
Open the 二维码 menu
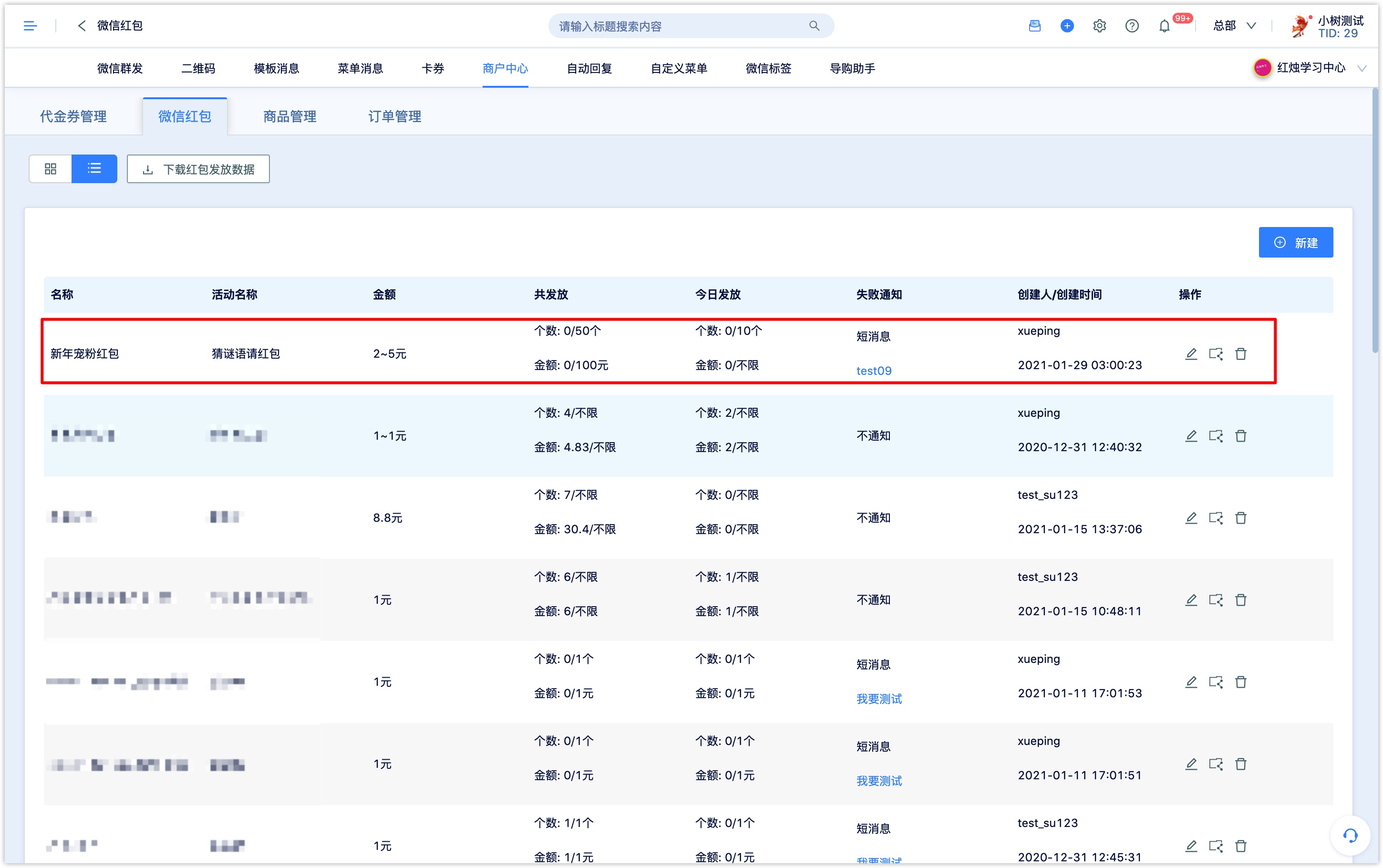pos(198,68)
